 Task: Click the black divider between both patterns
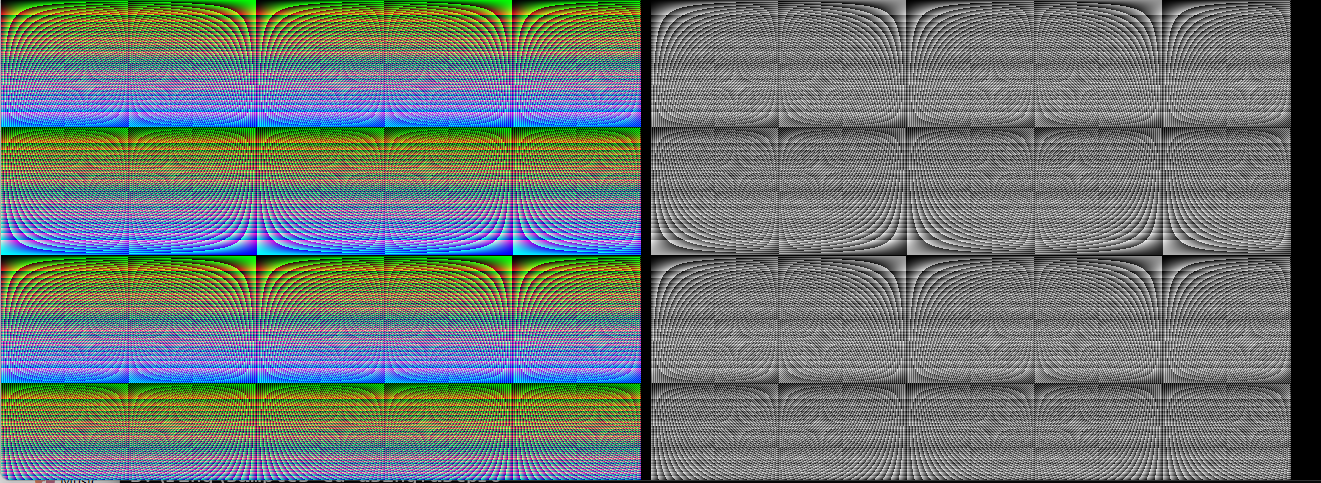[646, 240]
